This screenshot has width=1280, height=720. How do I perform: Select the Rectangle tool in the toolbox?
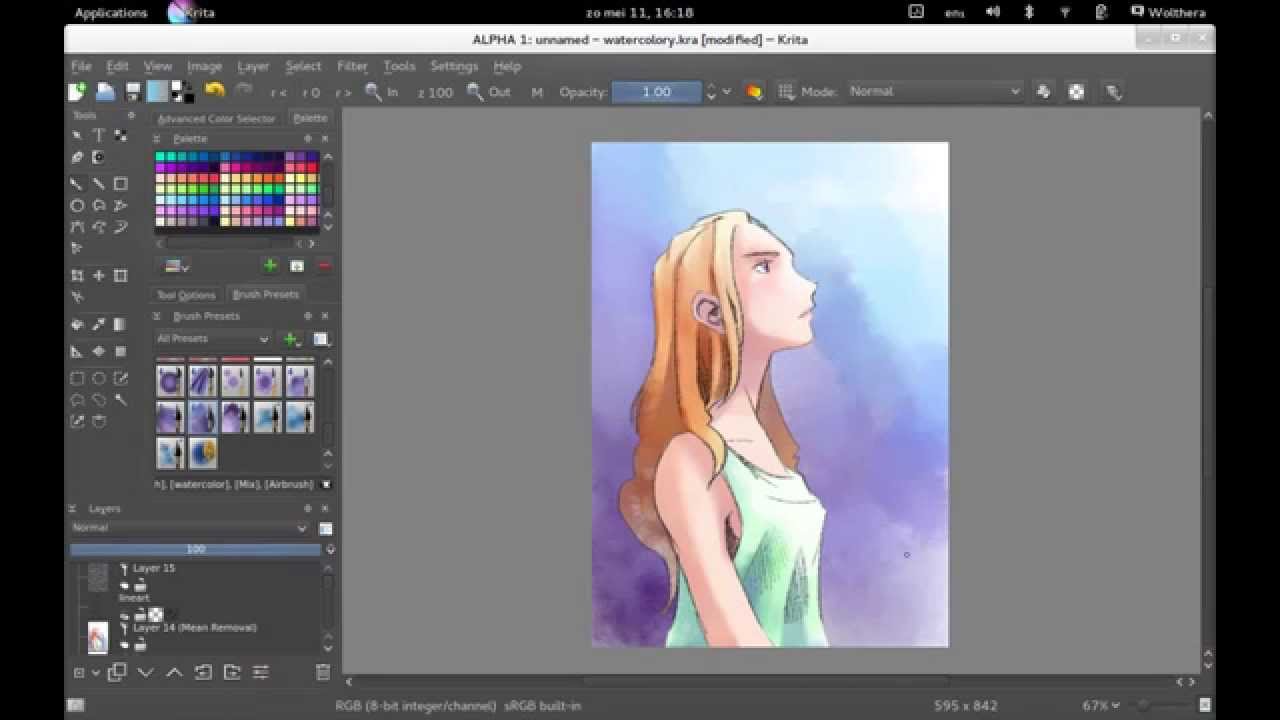(x=122, y=183)
